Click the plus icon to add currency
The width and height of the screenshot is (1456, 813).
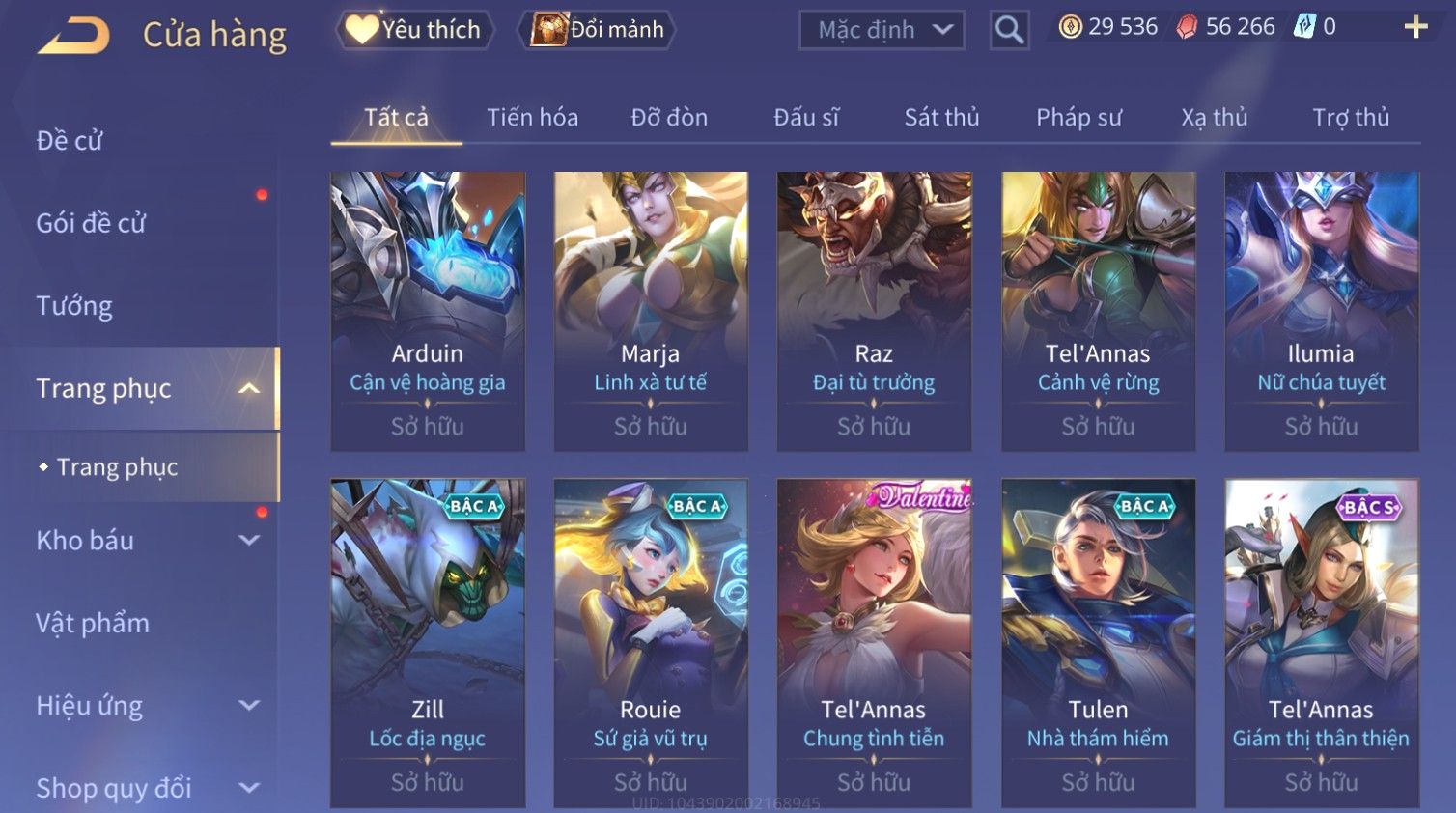1415,27
